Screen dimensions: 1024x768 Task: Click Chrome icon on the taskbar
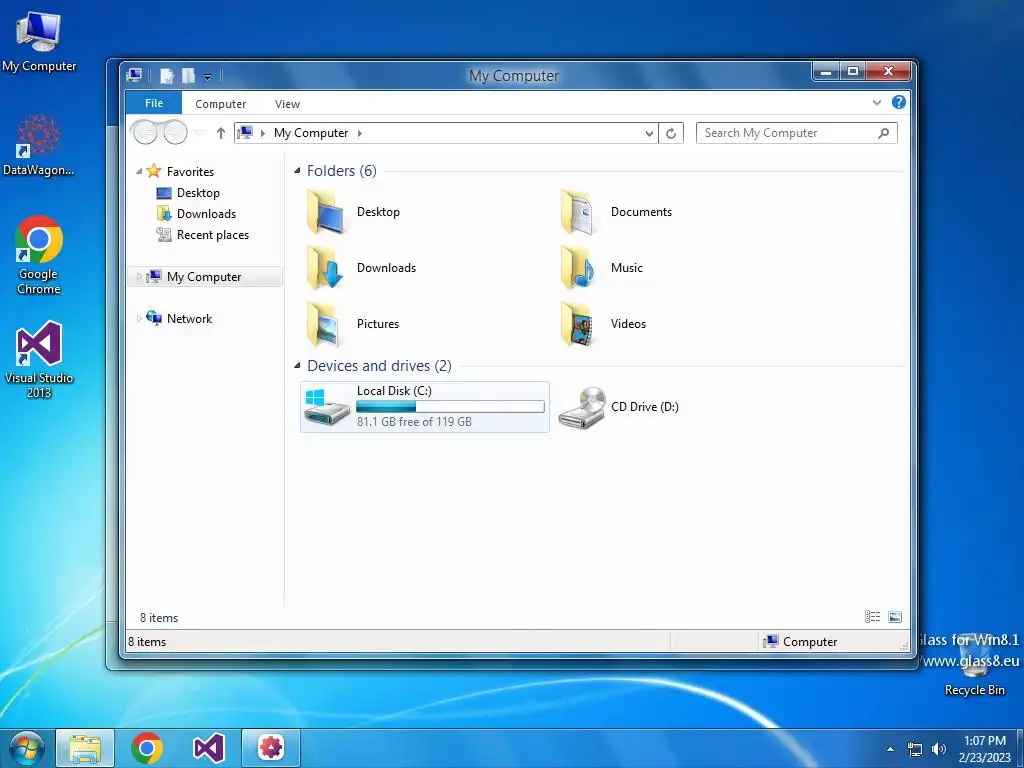pos(147,748)
